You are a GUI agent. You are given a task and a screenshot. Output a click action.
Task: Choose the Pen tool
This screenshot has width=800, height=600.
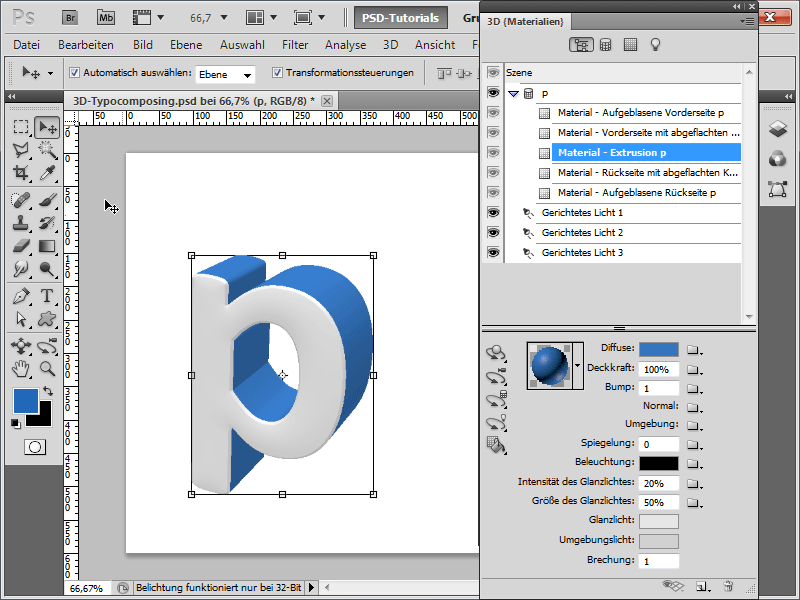tap(21, 296)
